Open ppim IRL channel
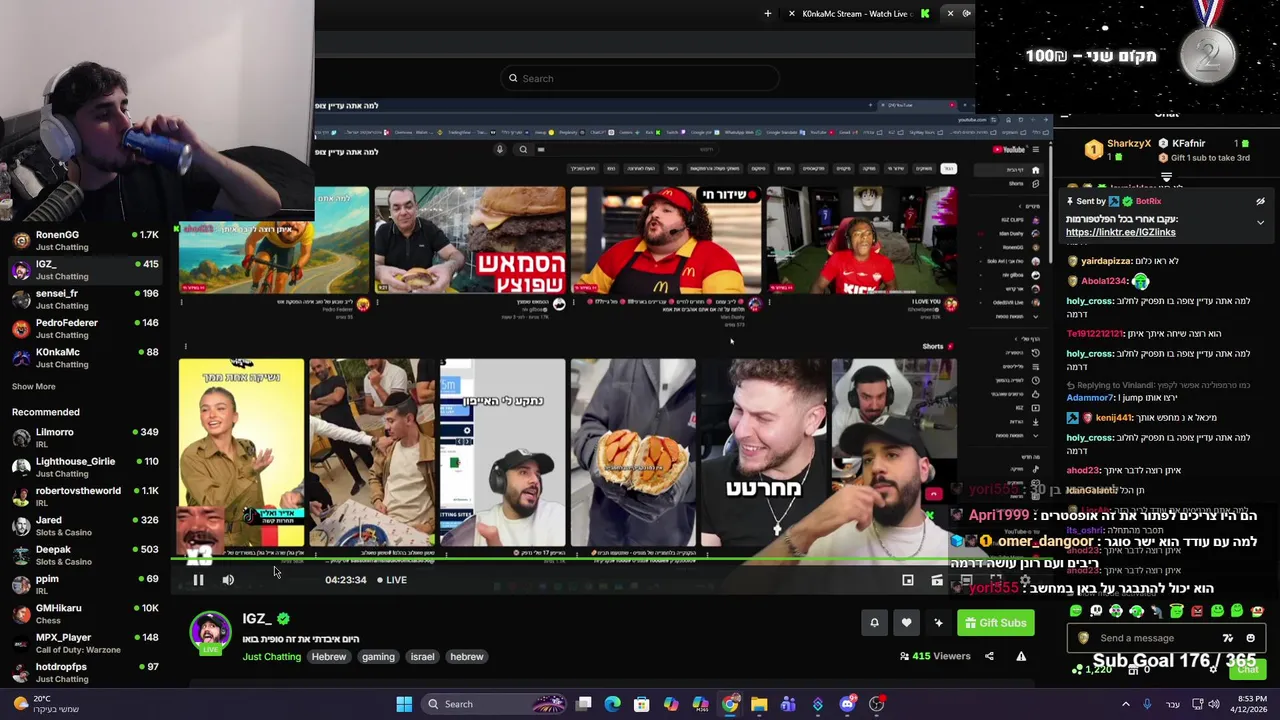 [x=85, y=584]
